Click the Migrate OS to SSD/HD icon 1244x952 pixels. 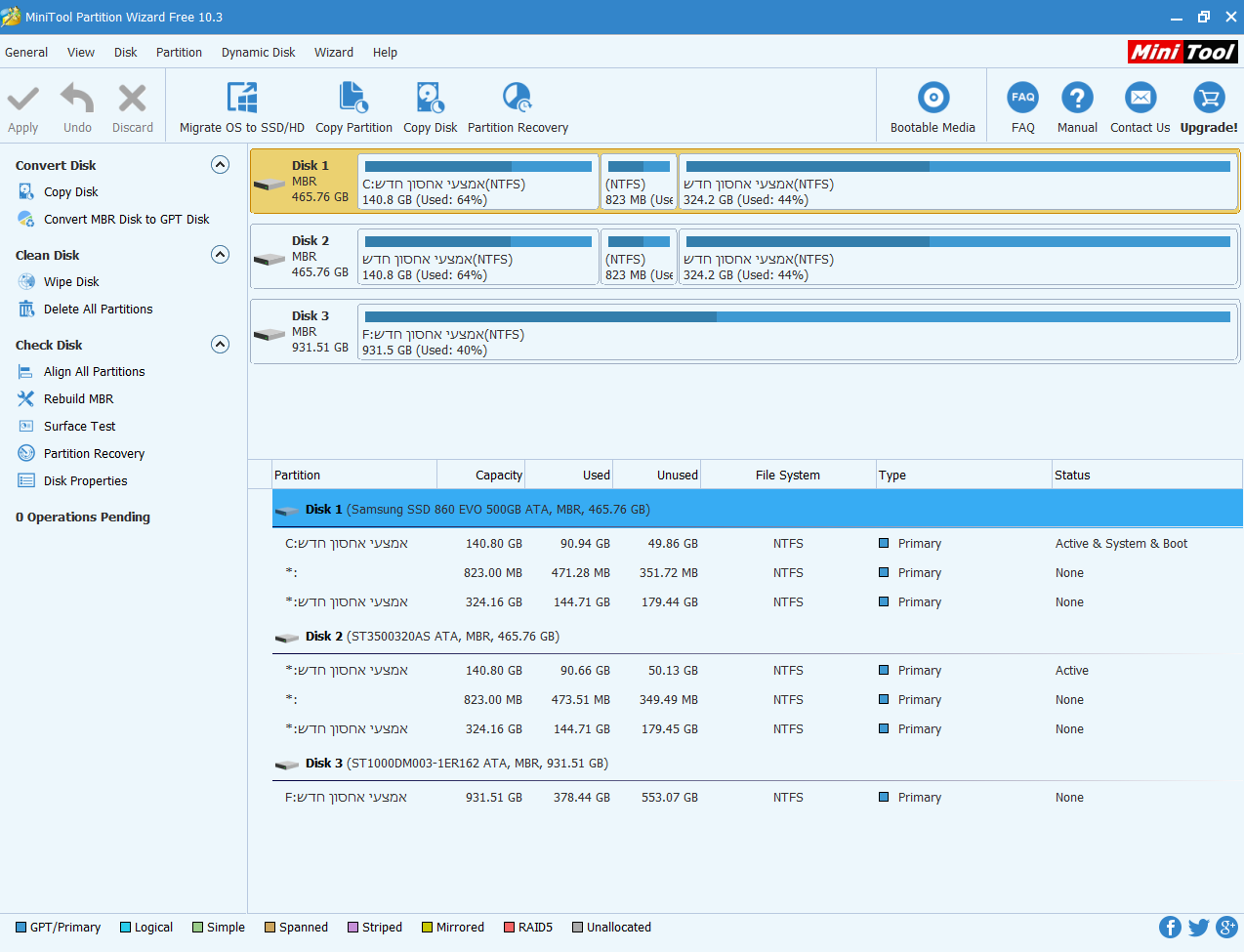pyautogui.click(x=241, y=98)
